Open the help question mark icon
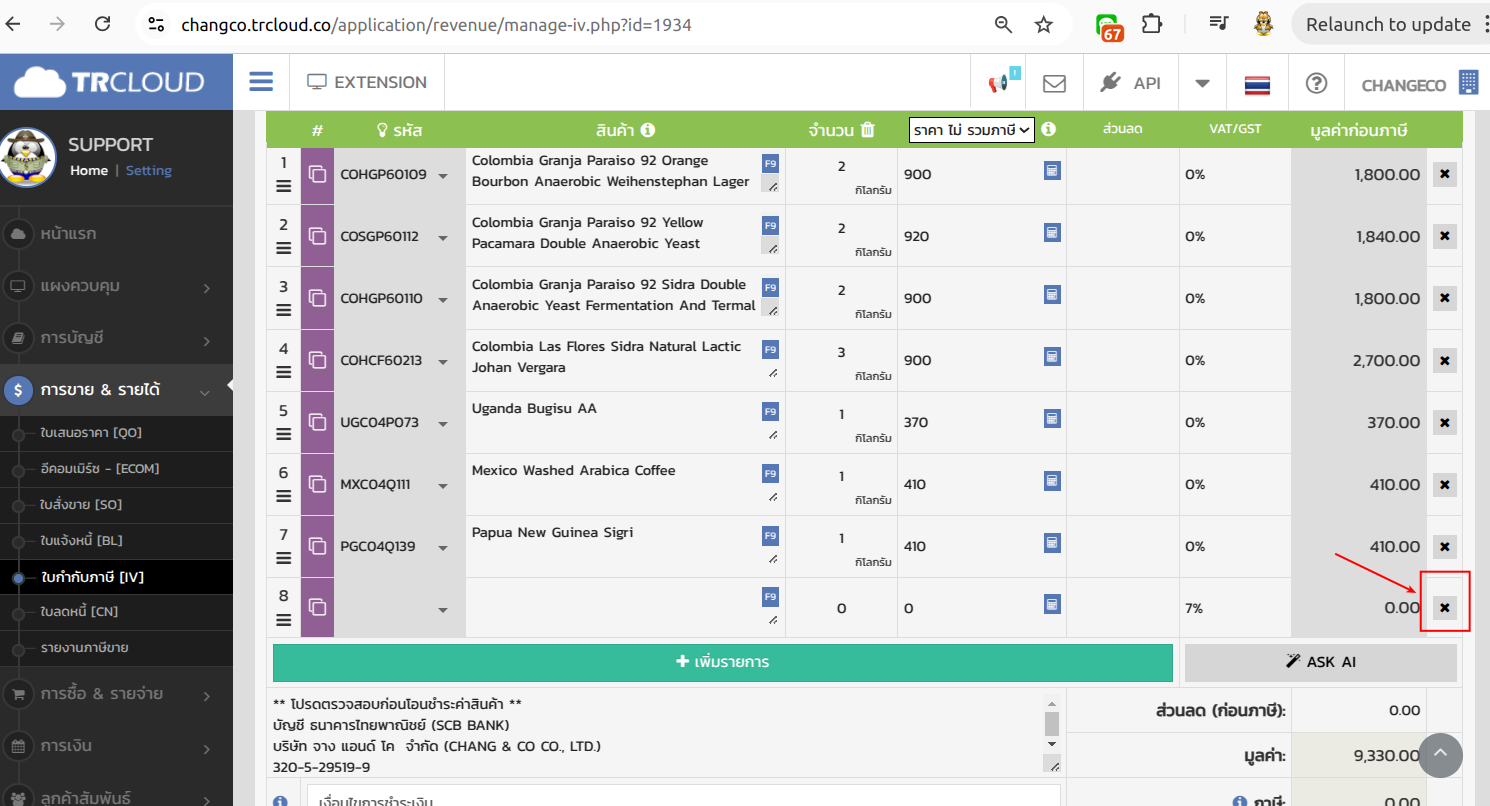1490x806 pixels. tap(1317, 83)
